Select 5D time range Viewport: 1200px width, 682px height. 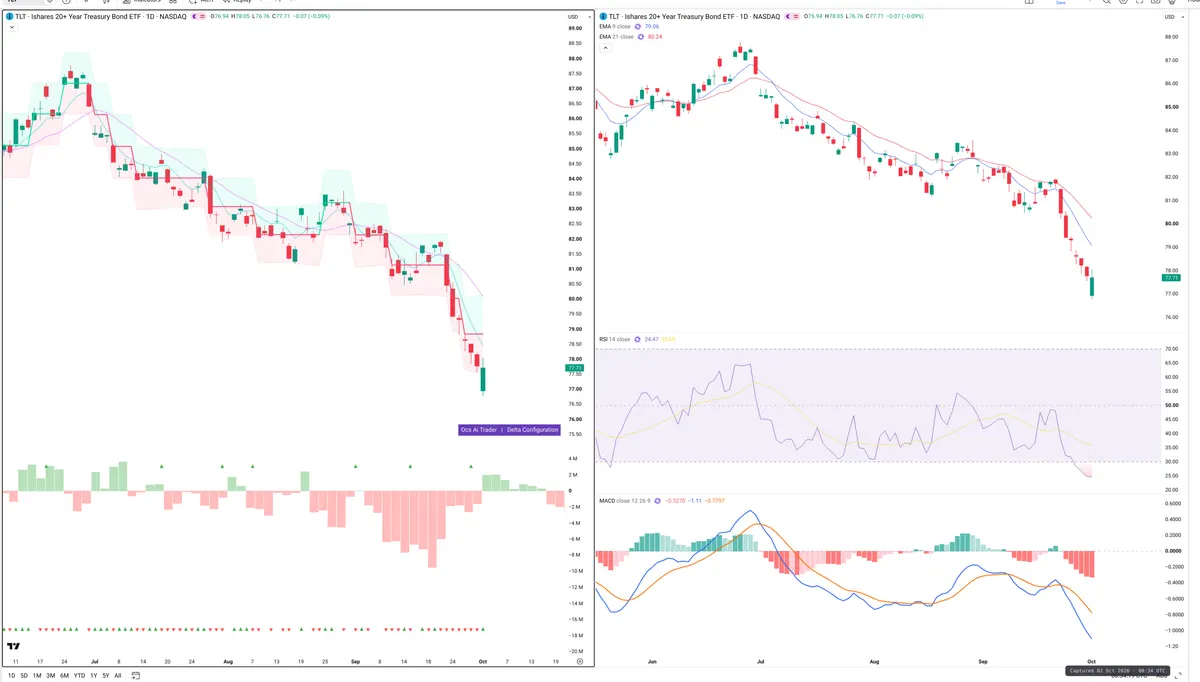(x=24, y=676)
